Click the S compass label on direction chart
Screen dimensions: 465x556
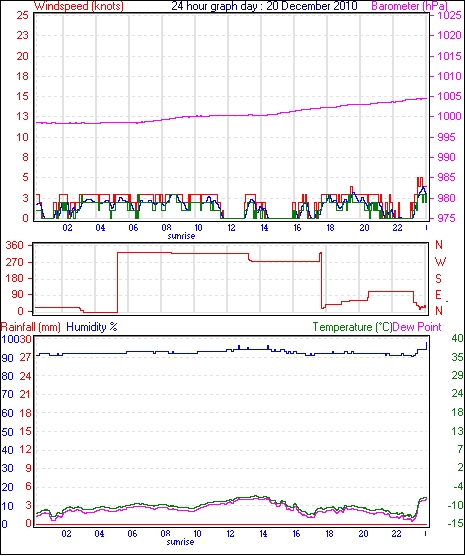439,279
